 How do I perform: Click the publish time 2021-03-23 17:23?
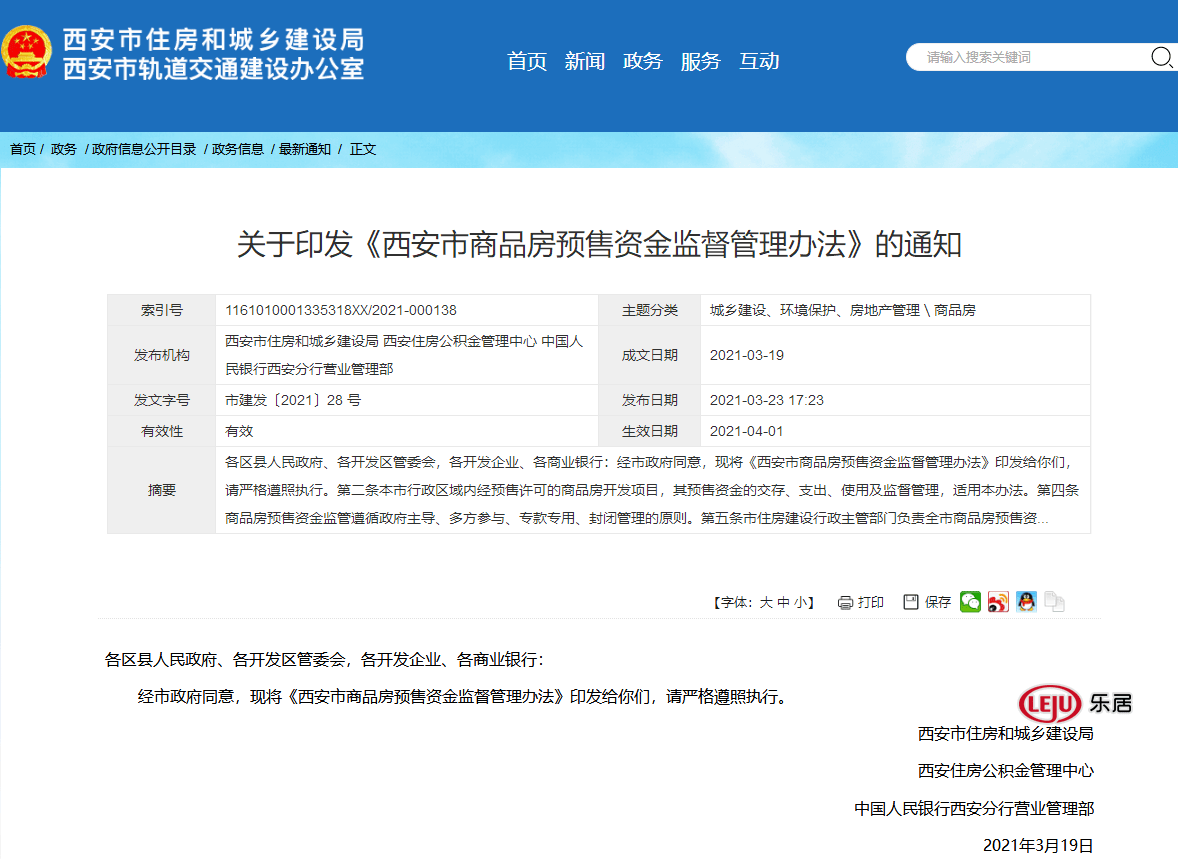pos(766,401)
